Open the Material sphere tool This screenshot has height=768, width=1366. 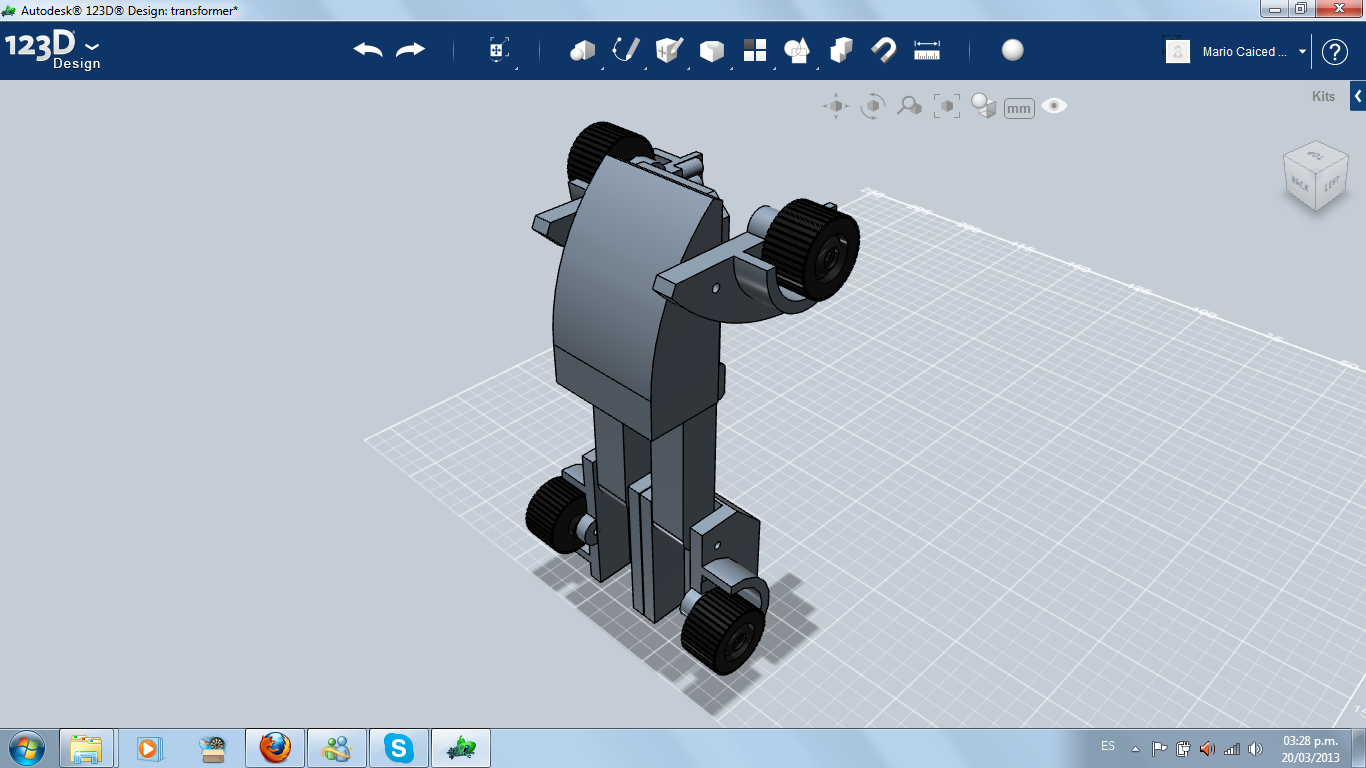point(1013,50)
